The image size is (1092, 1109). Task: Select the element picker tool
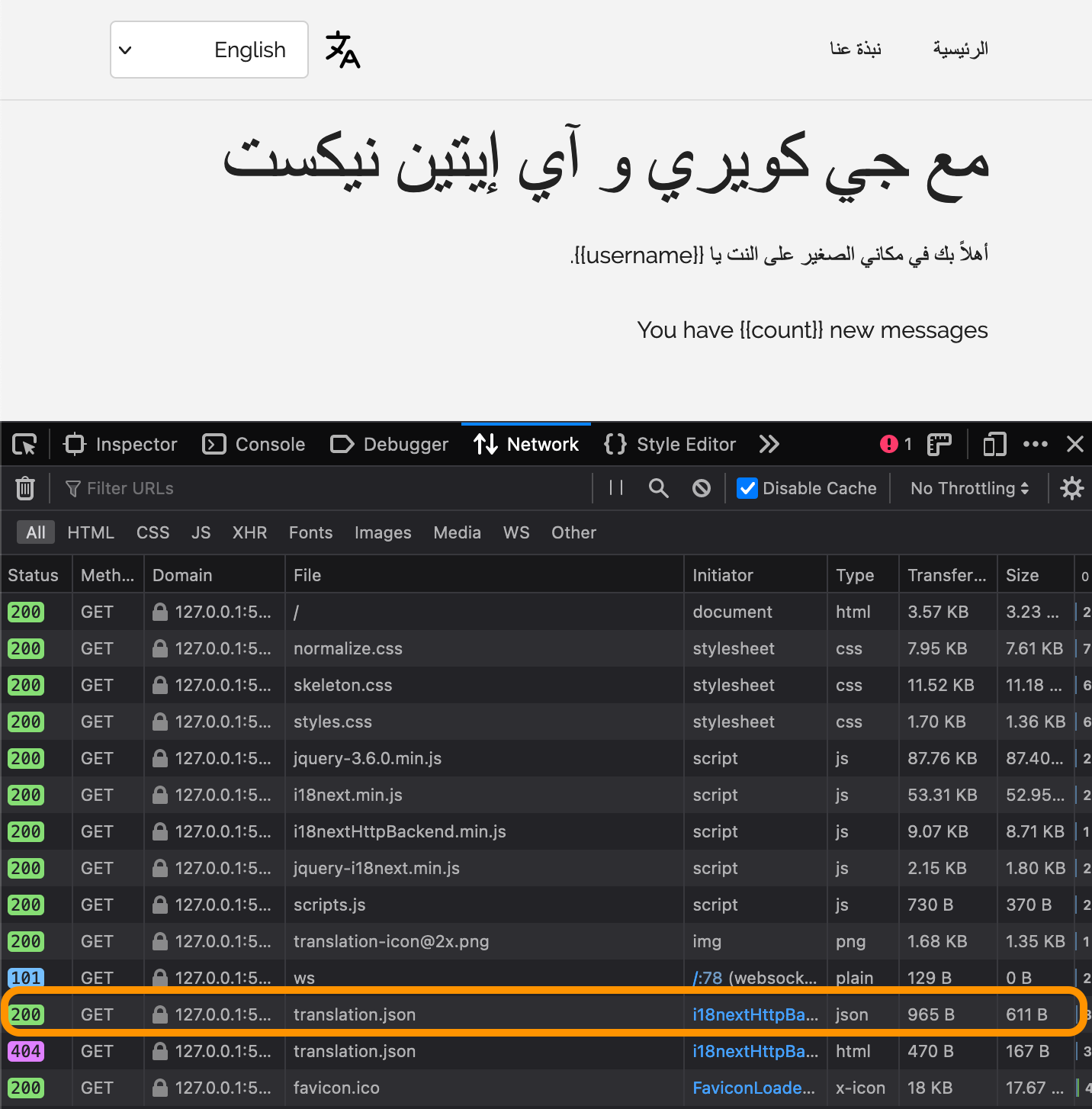[x=24, y=444]
